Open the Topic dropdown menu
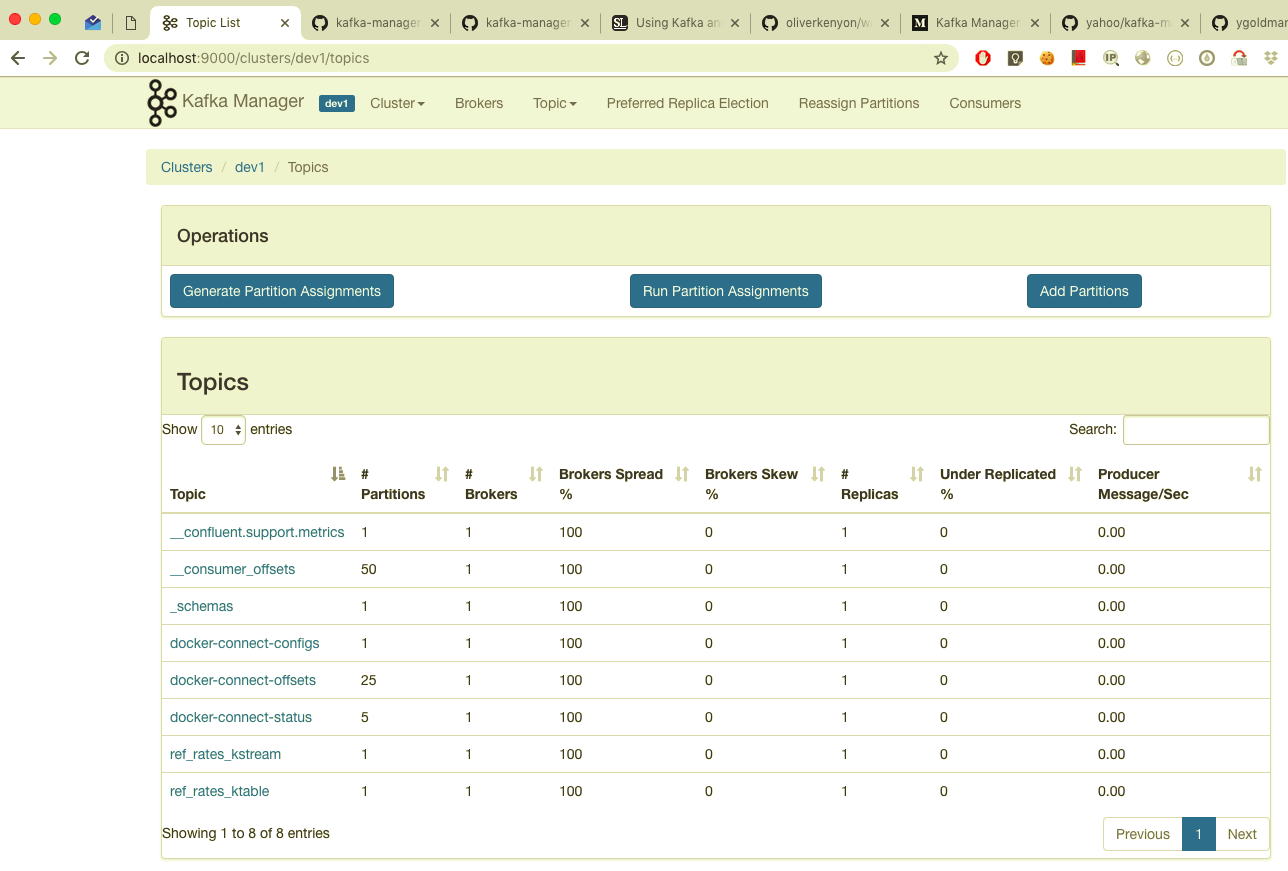The height and width of the screenshot is (871, 1288). 554,103
